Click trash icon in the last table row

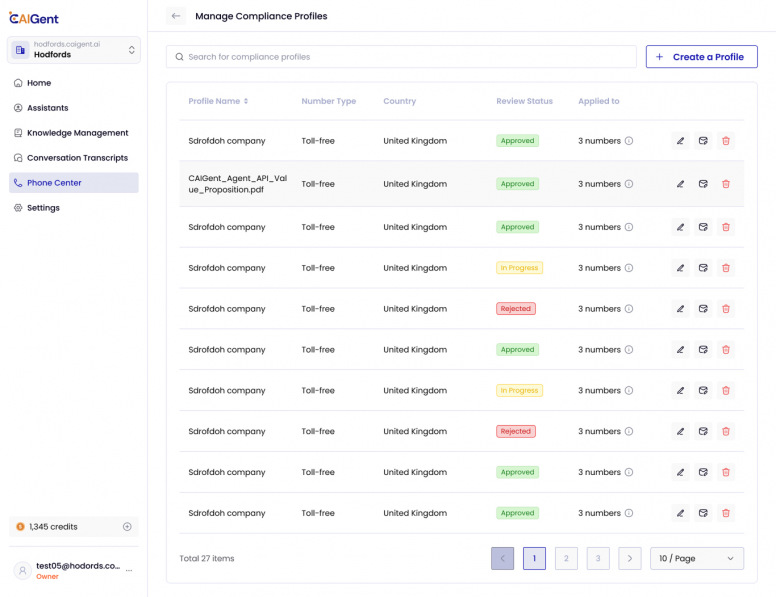[726, 513]
